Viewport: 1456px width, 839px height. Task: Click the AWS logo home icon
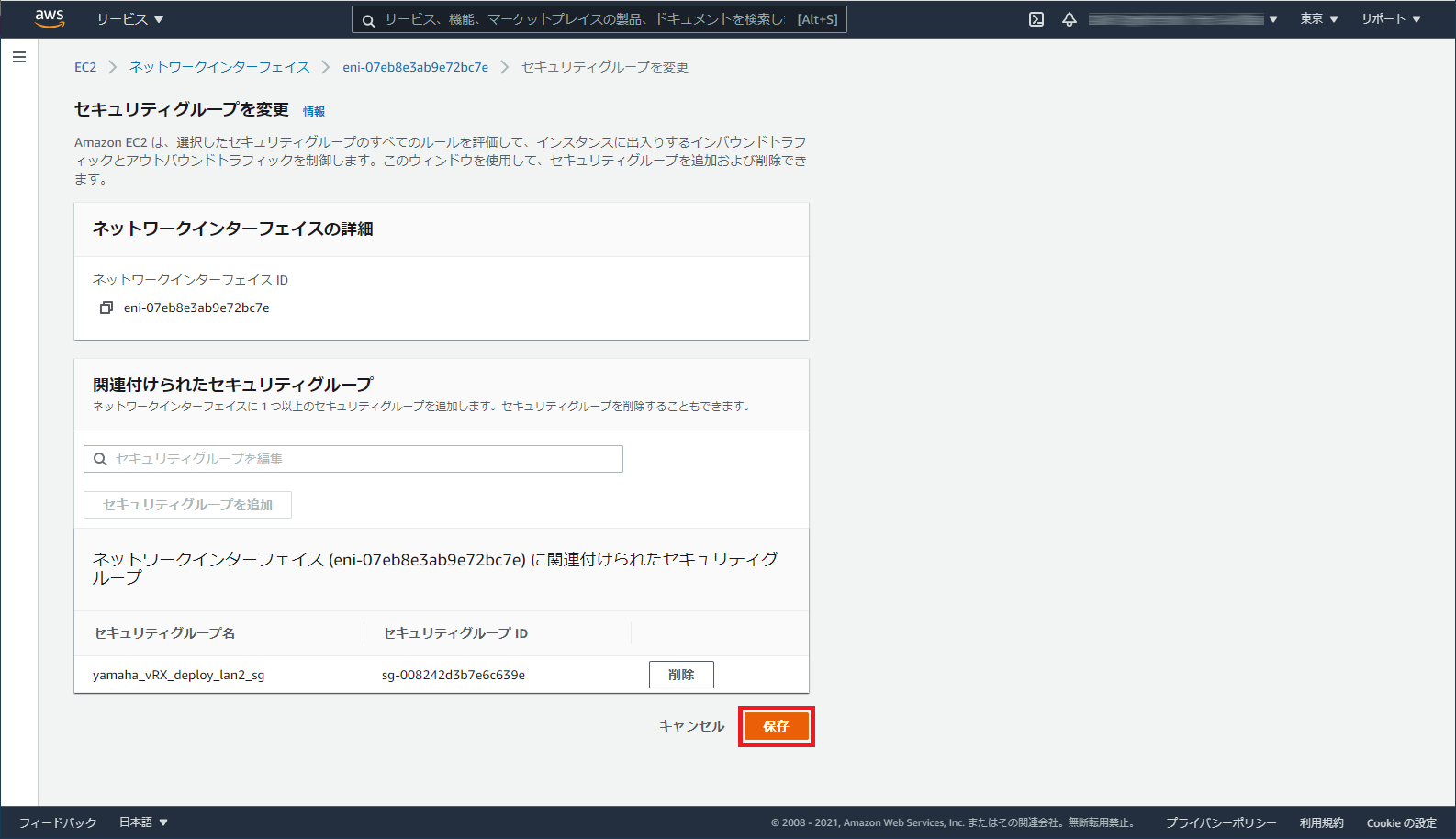(x=50, y=18)
